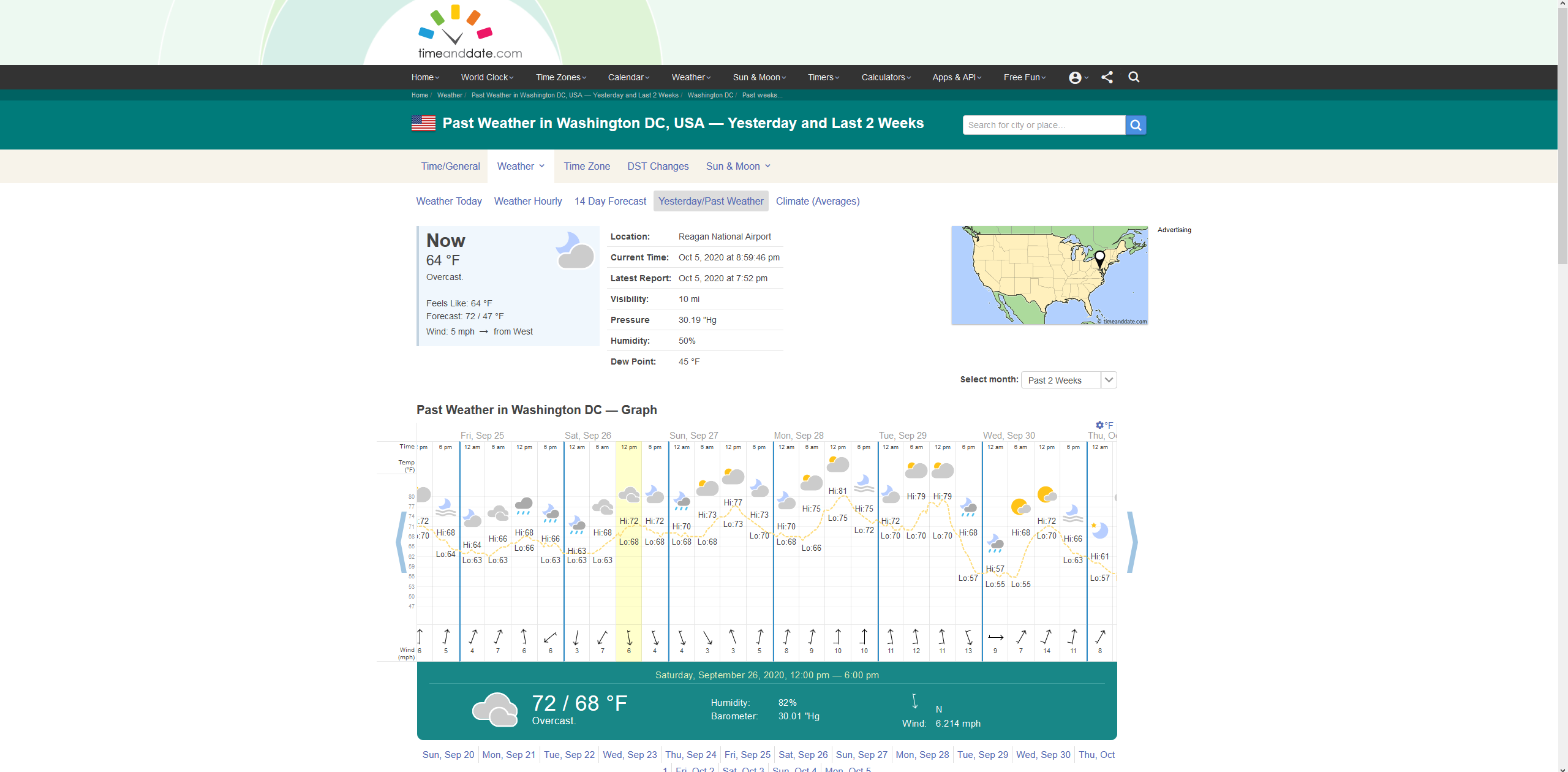This screenshot has height=772, width=1568.
Task: Open the navbar search magnifier icon
Action: [1134, 77]
